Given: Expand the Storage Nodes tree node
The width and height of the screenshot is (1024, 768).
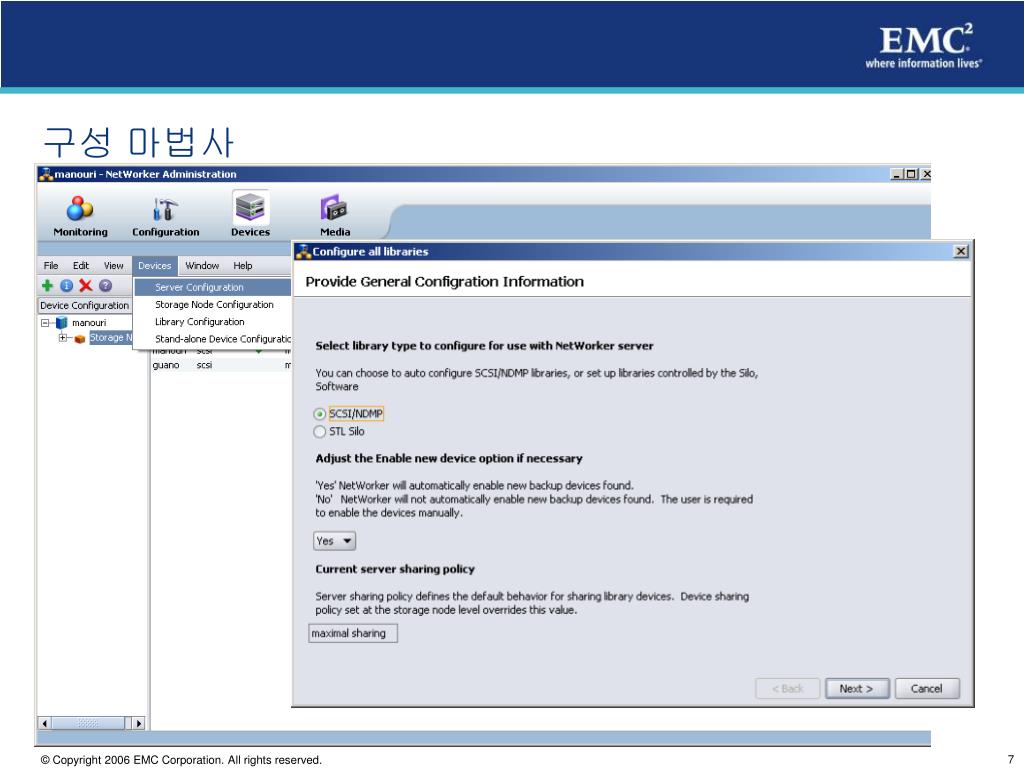Looking at the screenshot, I should (63, 338).
